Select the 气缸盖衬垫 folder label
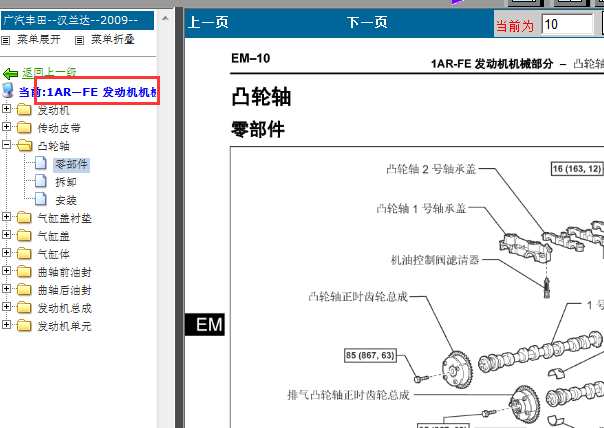 coord(64,218)
